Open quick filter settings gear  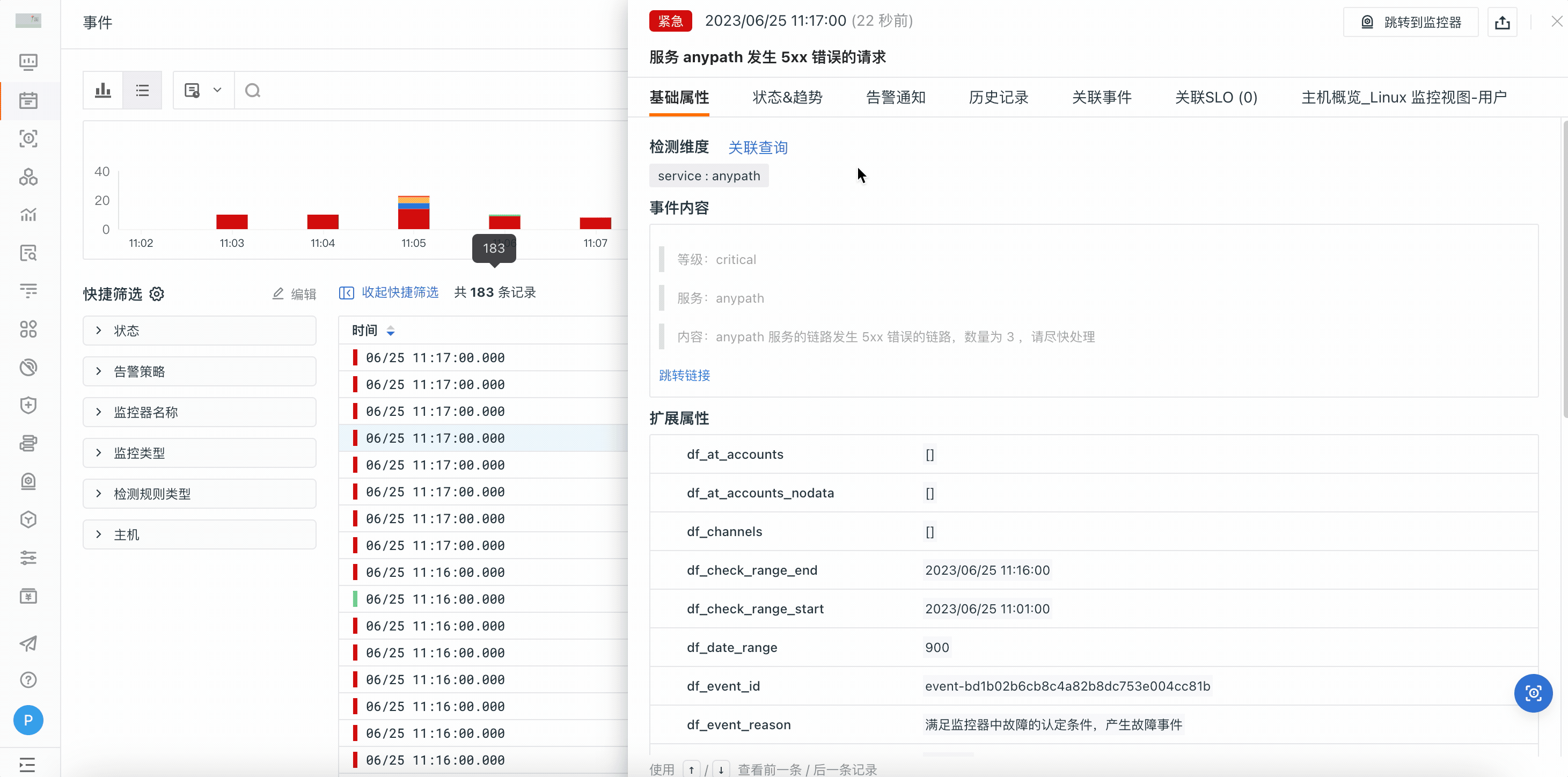coord(157,294)
